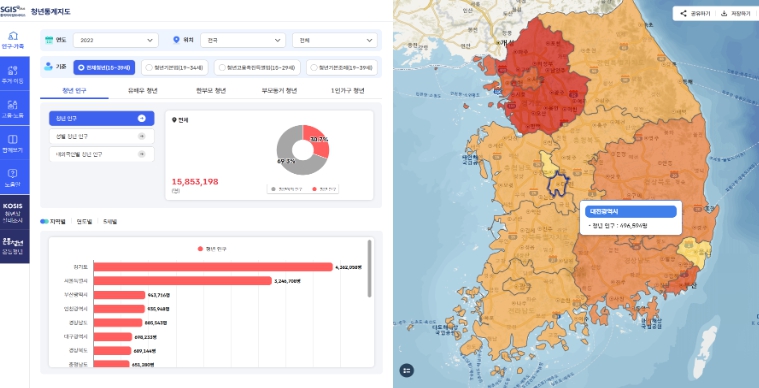Click the 저장하기 download icon on map
Image resolution: width=759 pixels, height=388 pixels.
[724, 14]
